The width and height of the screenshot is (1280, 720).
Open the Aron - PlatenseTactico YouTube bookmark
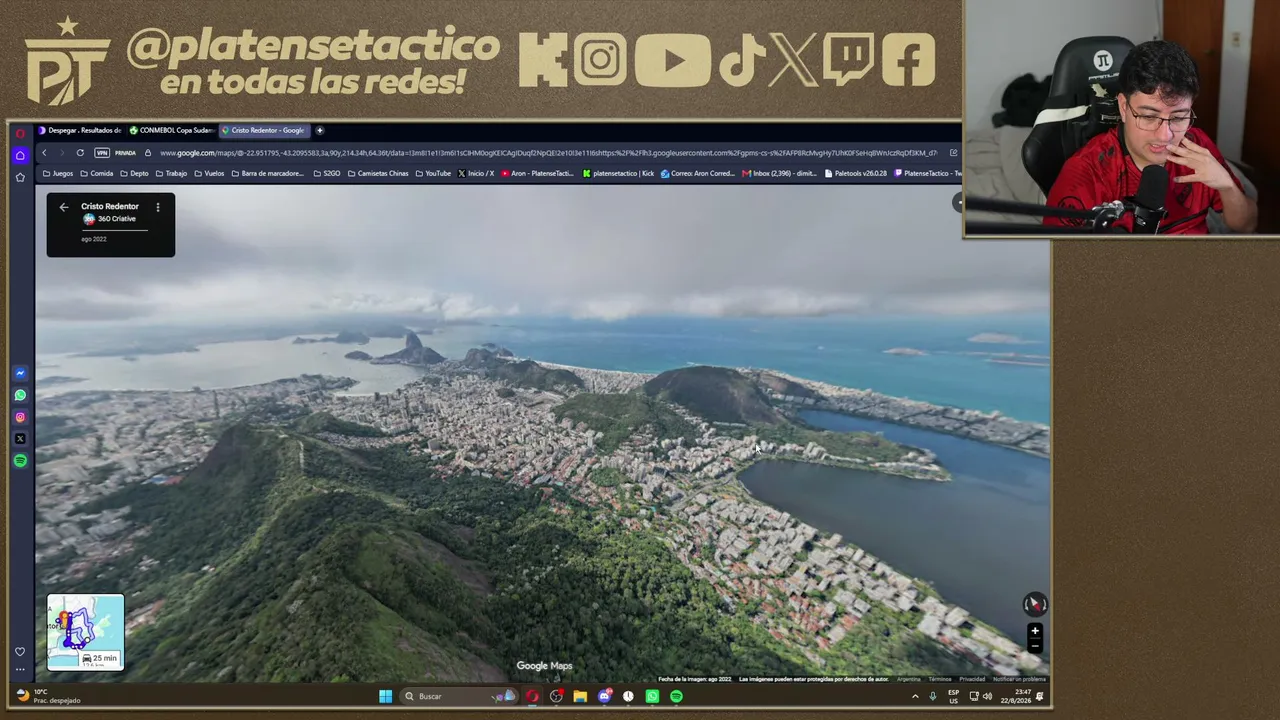[538, 173]
